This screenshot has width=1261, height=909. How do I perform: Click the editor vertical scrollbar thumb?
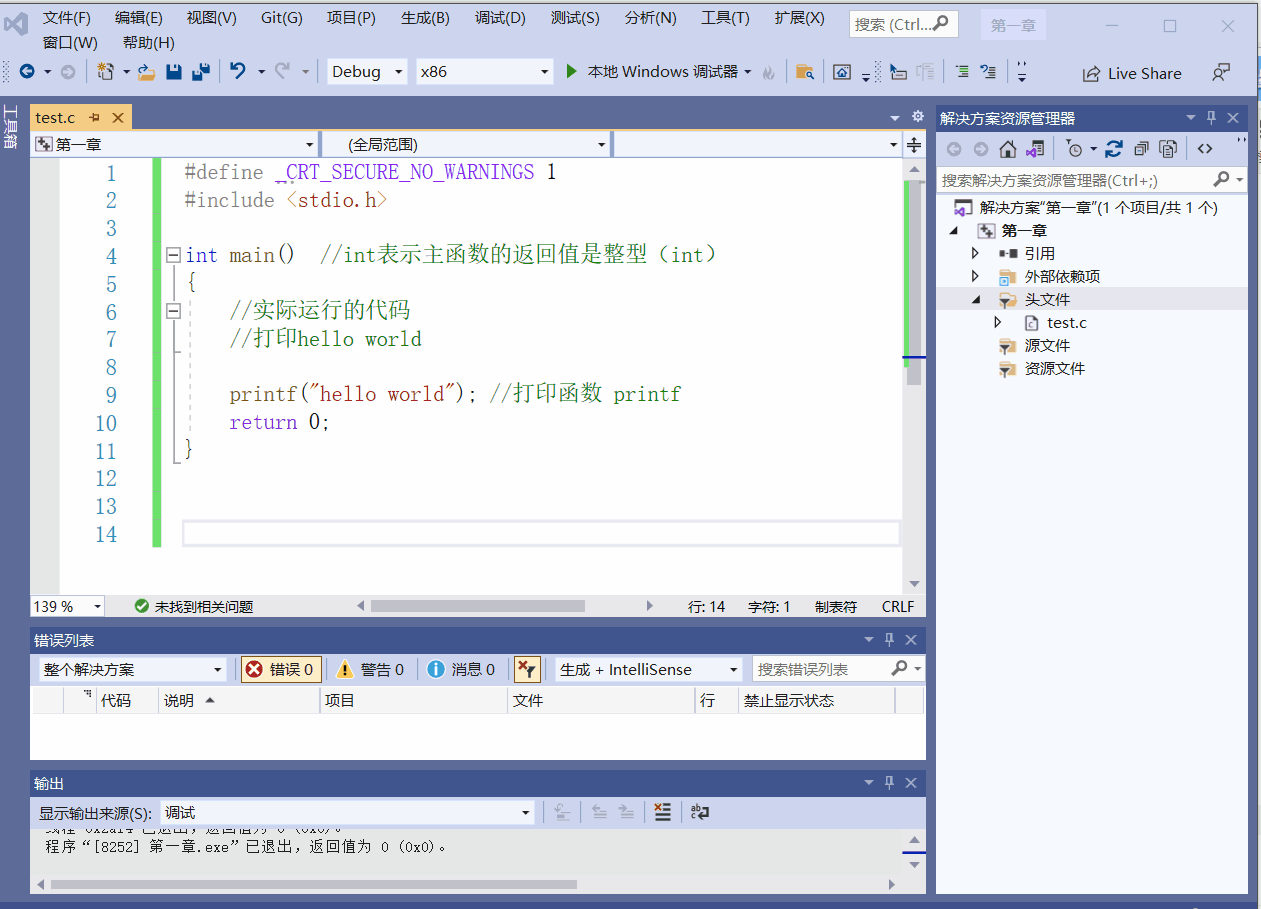914,283
